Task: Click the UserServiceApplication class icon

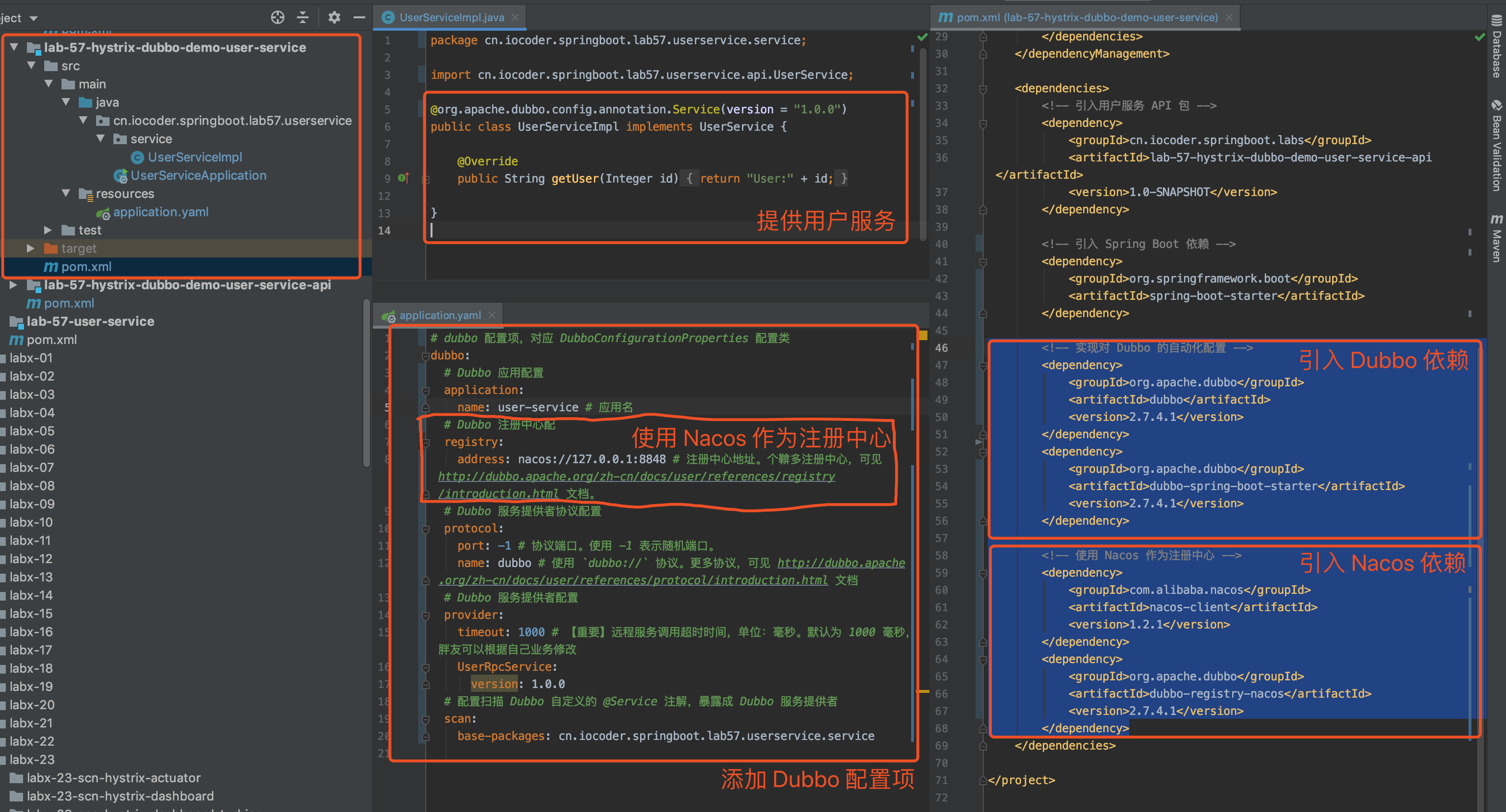Action: pos(121,175)
